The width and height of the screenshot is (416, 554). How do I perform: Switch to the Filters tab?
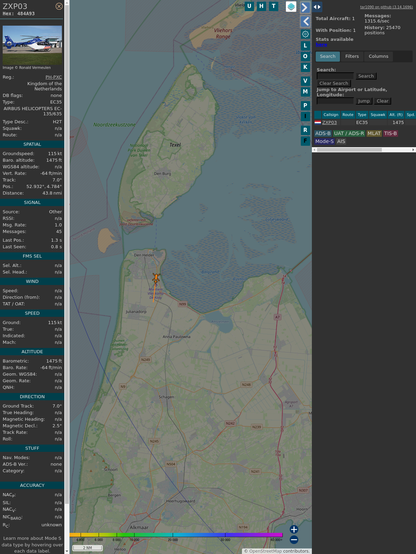(x=352, y=56)
